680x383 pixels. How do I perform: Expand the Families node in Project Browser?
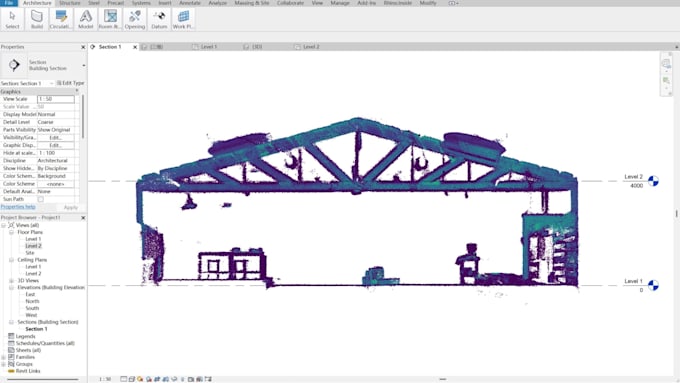click(x=4, y=357)
